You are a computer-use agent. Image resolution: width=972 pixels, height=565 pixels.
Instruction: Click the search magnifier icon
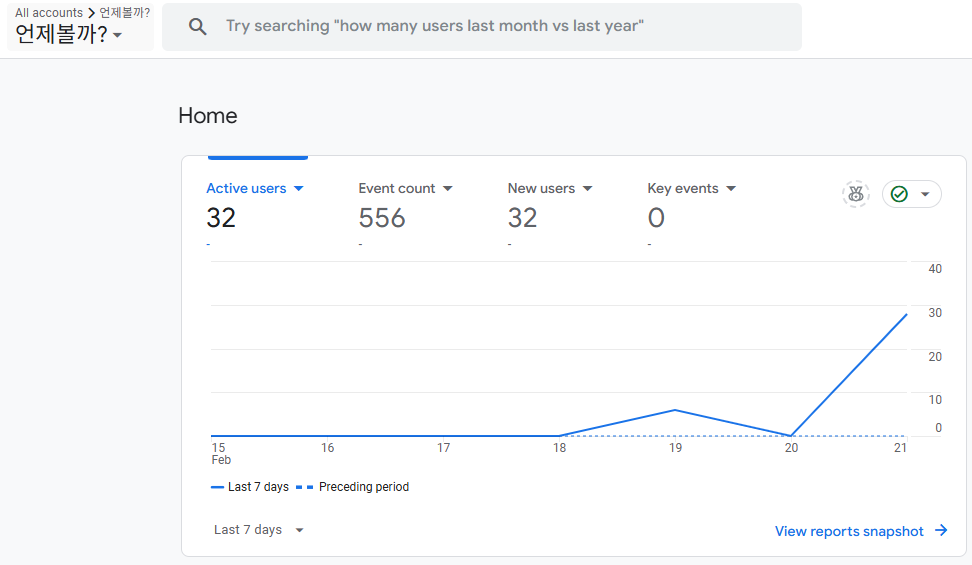197,26
